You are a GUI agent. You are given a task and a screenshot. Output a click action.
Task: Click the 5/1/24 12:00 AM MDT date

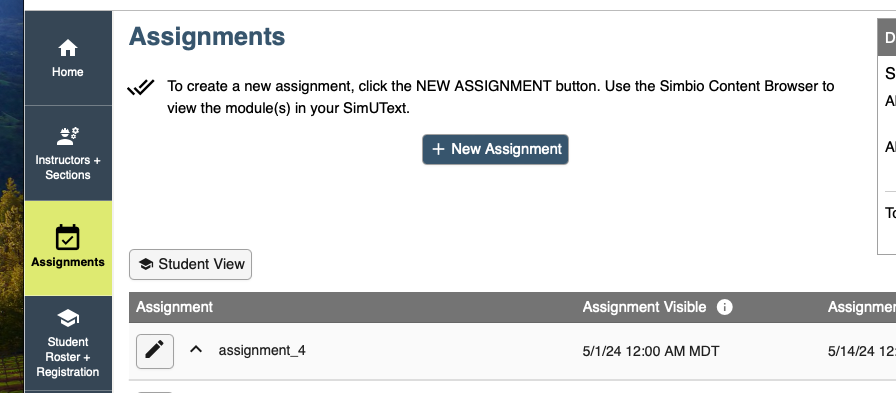click(651, 351)
